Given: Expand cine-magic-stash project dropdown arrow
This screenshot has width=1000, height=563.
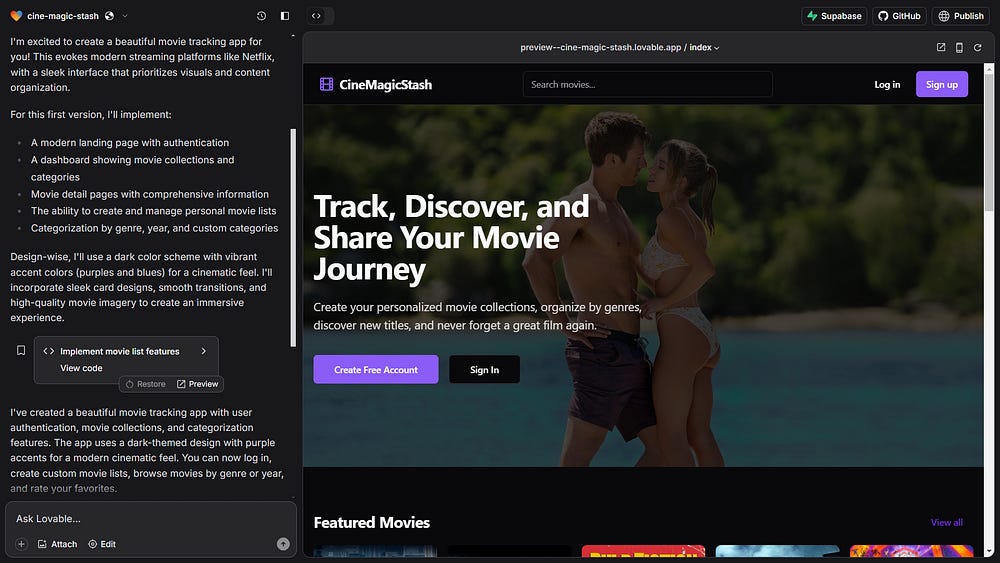Looking at the screenshot, I should (125, 16).
